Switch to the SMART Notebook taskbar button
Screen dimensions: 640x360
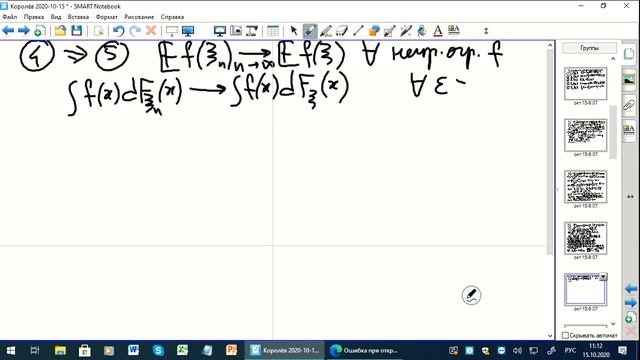(285, 350)
